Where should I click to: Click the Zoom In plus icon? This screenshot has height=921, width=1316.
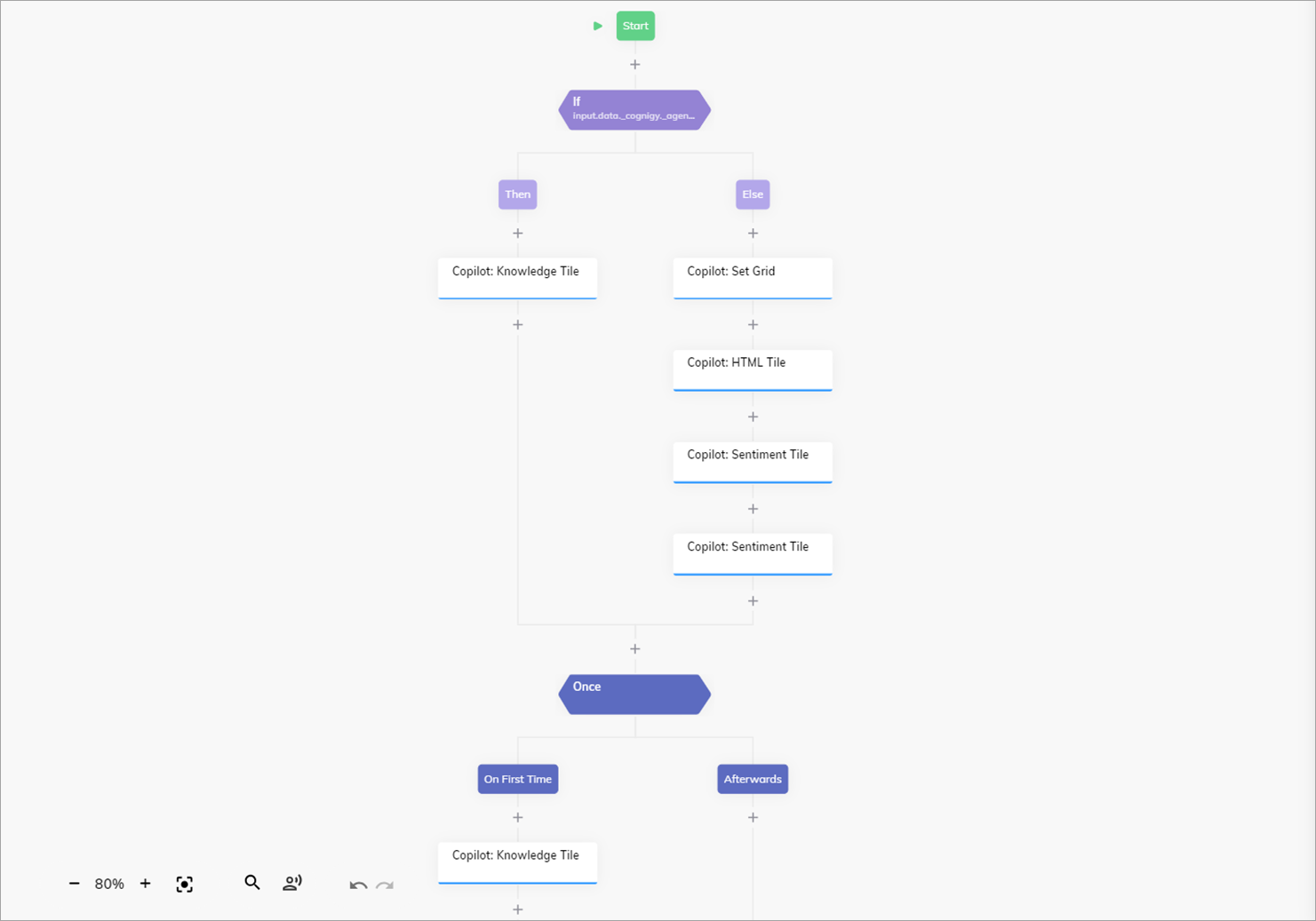click(x=145, y=884)
